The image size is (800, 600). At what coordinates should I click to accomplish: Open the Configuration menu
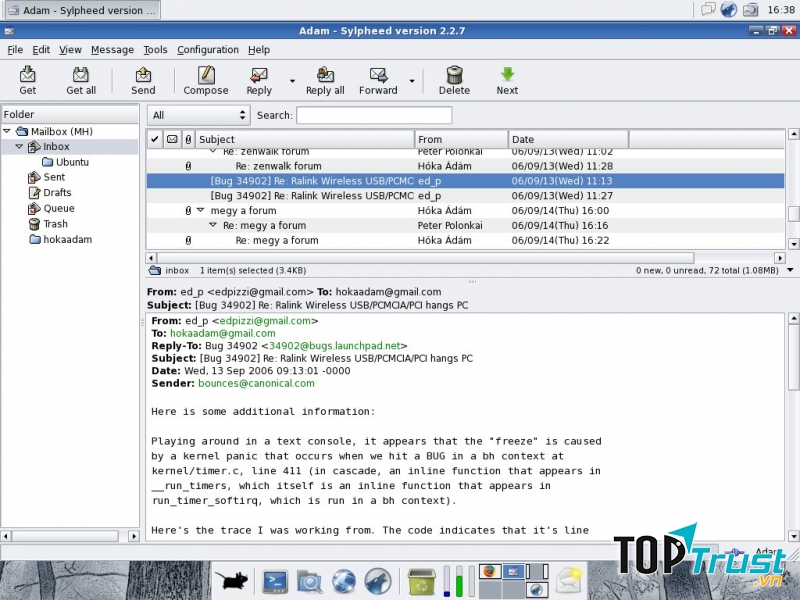point(208,49)
